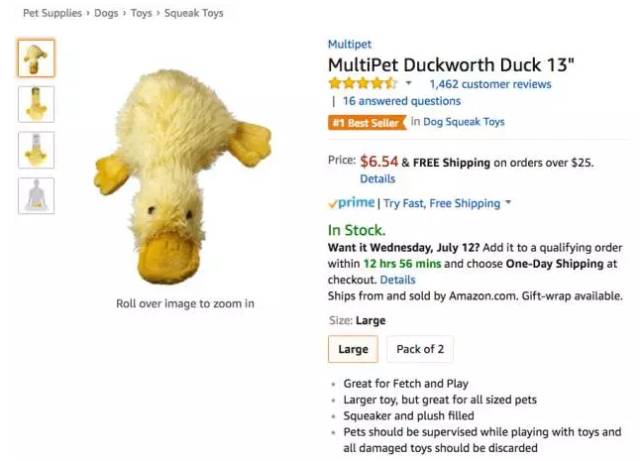Select the Large size option

pyautogui.click(x=353, y=349)
